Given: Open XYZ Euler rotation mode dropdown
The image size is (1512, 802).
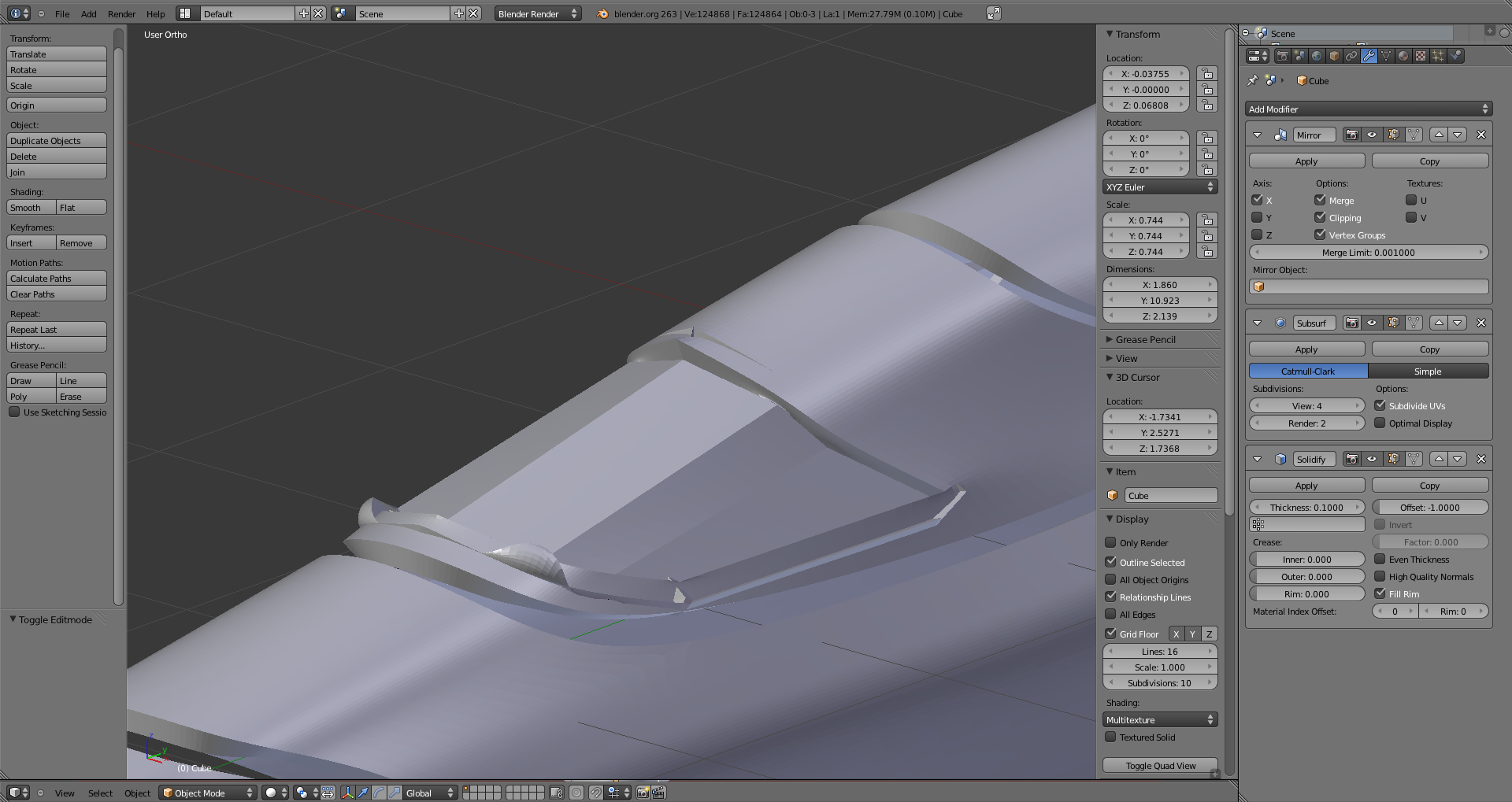Looking at the screenshot, I should tap(1160, 187).
